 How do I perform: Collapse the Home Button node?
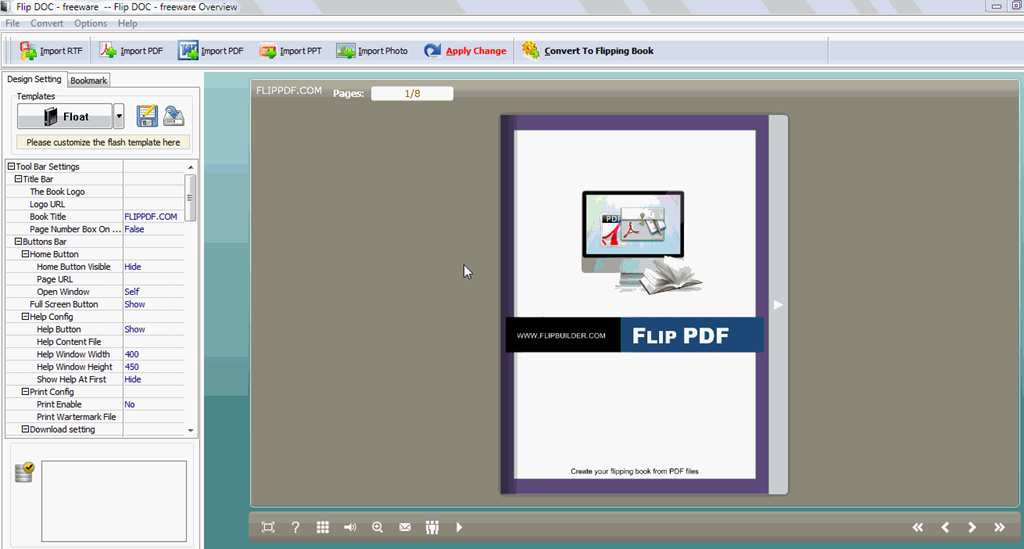(x=25, y=254)
